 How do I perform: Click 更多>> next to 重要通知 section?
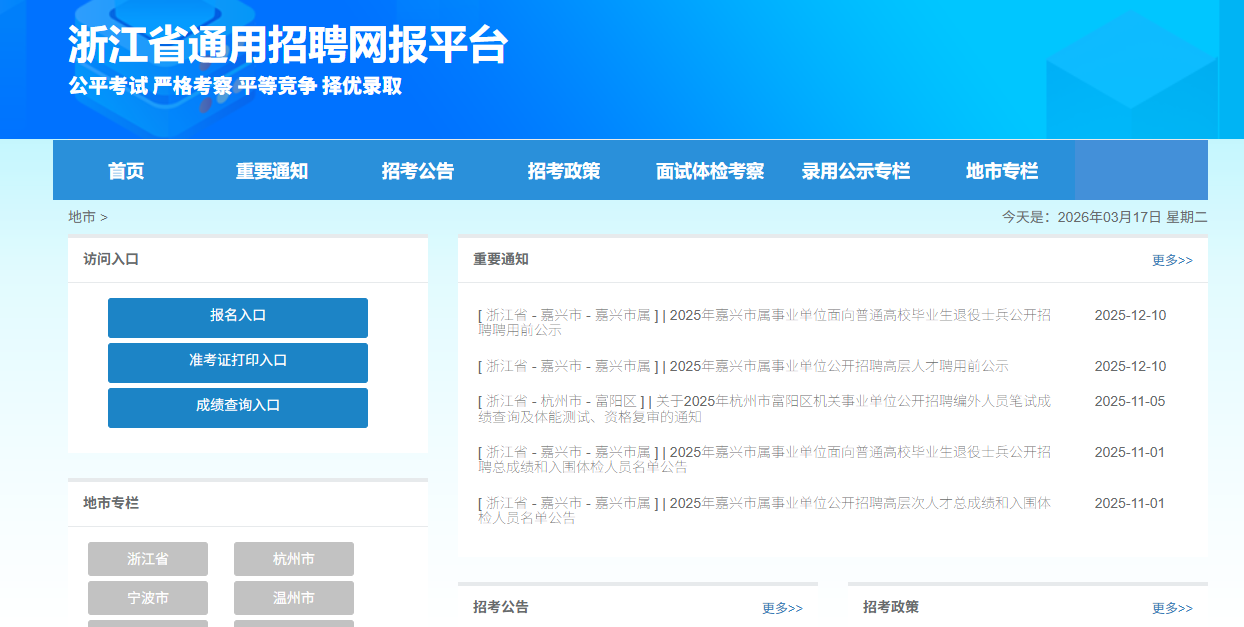(1170, 259)
